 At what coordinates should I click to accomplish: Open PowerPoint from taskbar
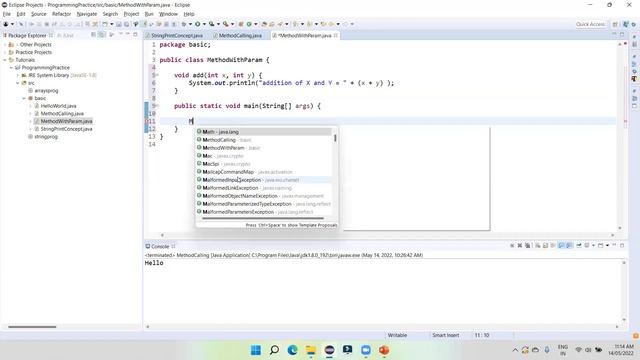click(384, 350)
